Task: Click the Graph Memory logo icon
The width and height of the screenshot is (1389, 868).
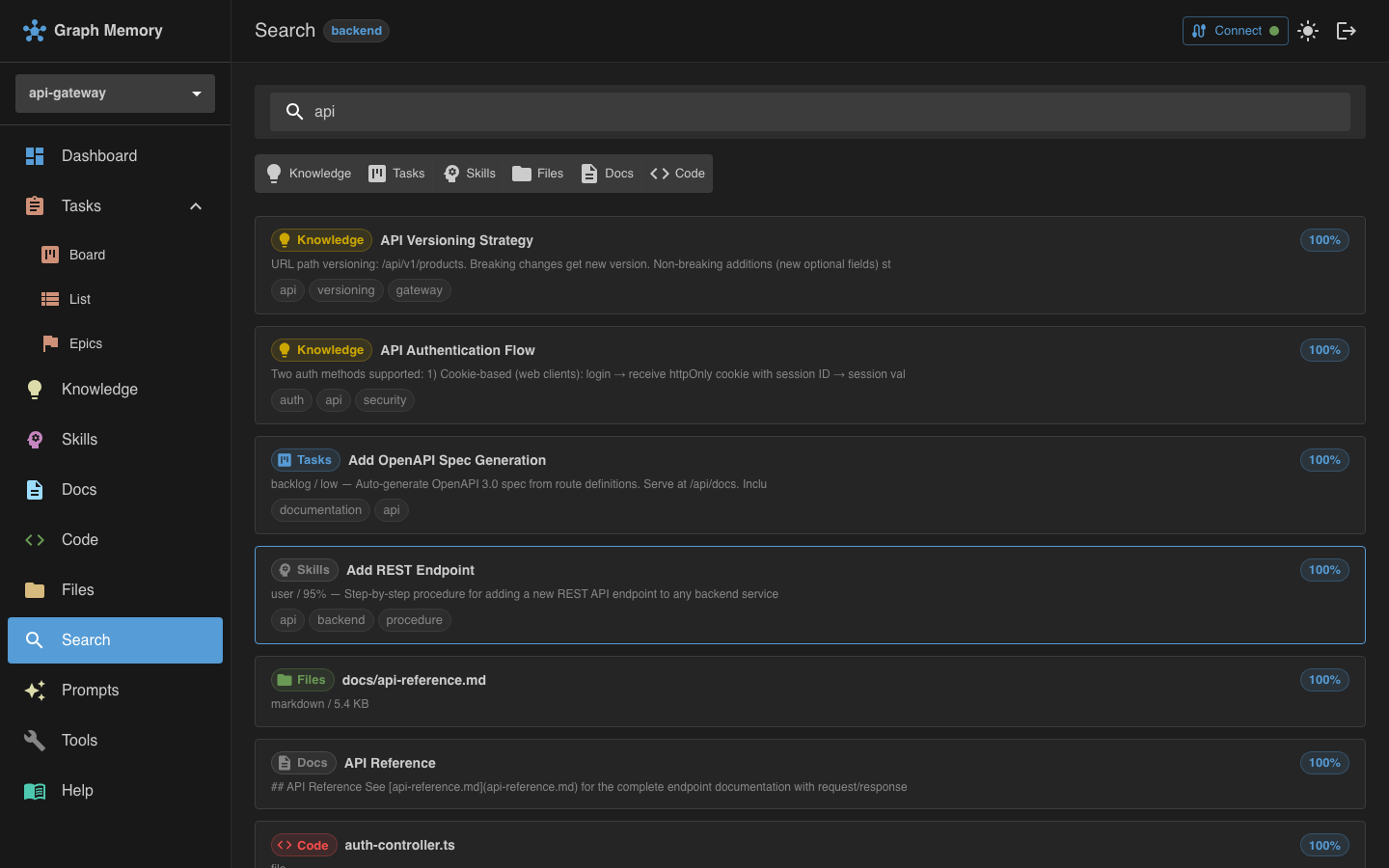Action: pyautogui.click(x=35, y=31)
